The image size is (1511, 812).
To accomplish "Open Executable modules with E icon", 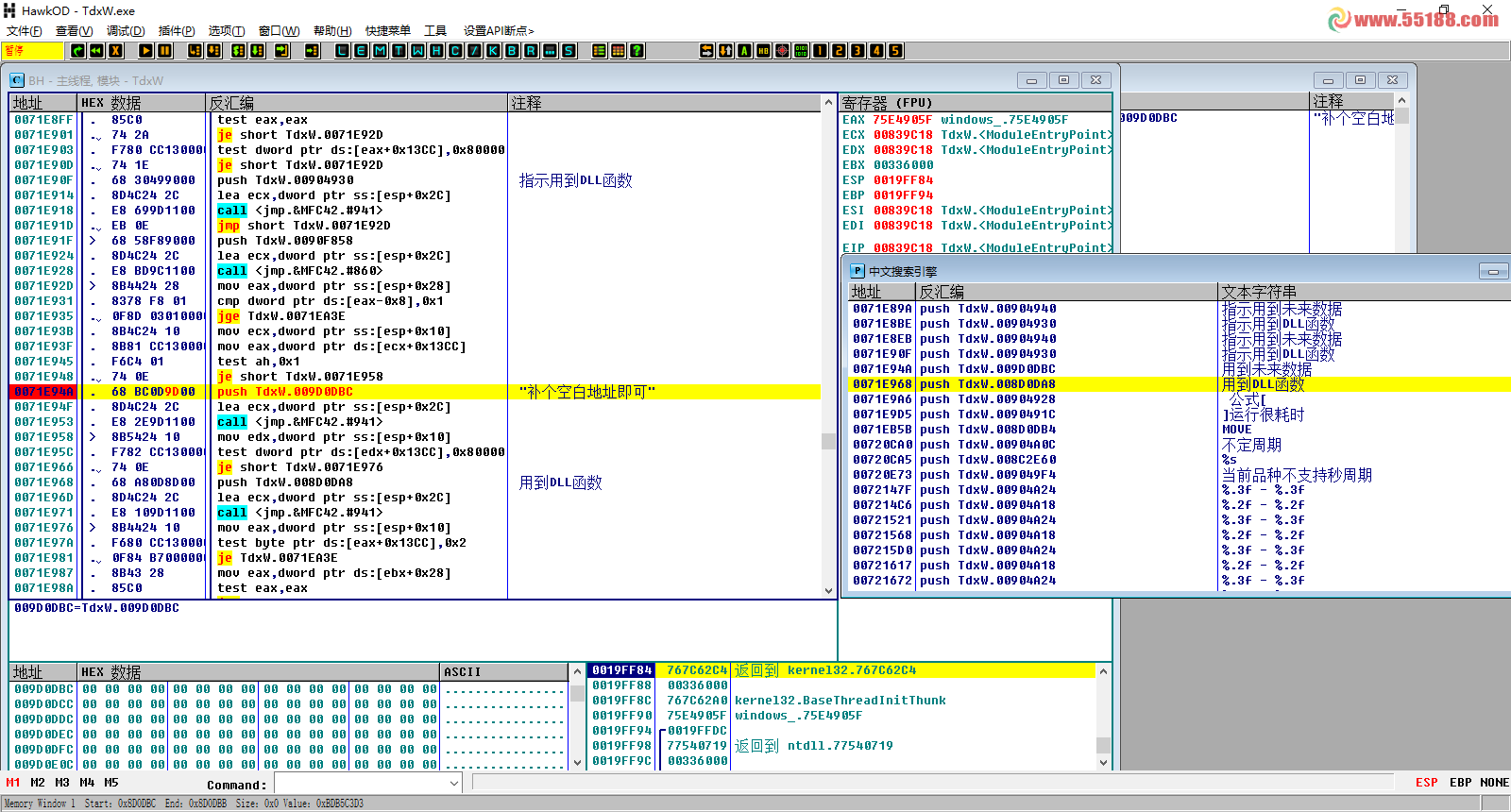I will pyautogui.click(x=361, y=51).
